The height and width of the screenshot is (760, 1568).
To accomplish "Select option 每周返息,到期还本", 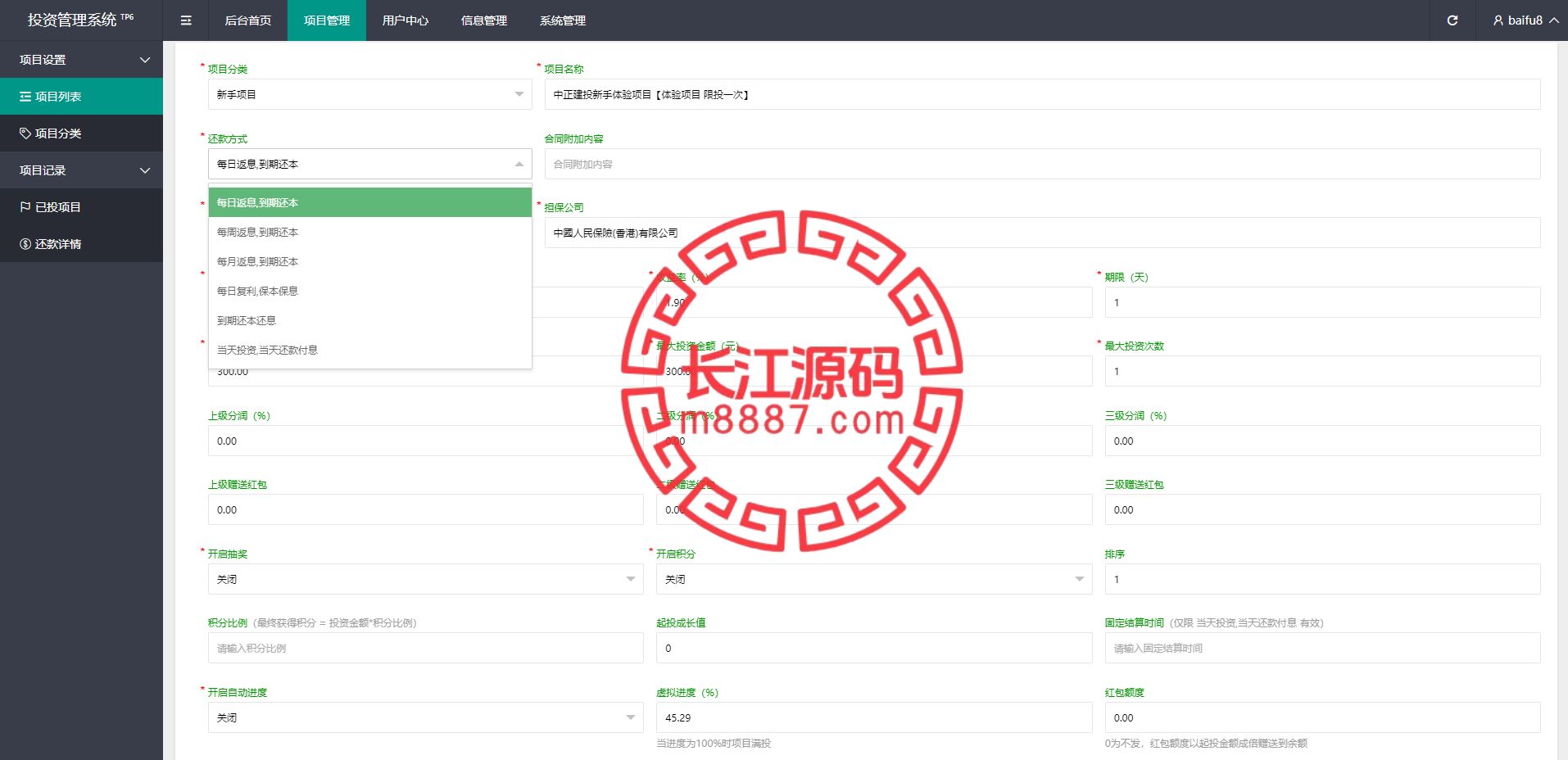I will [370, 232].
